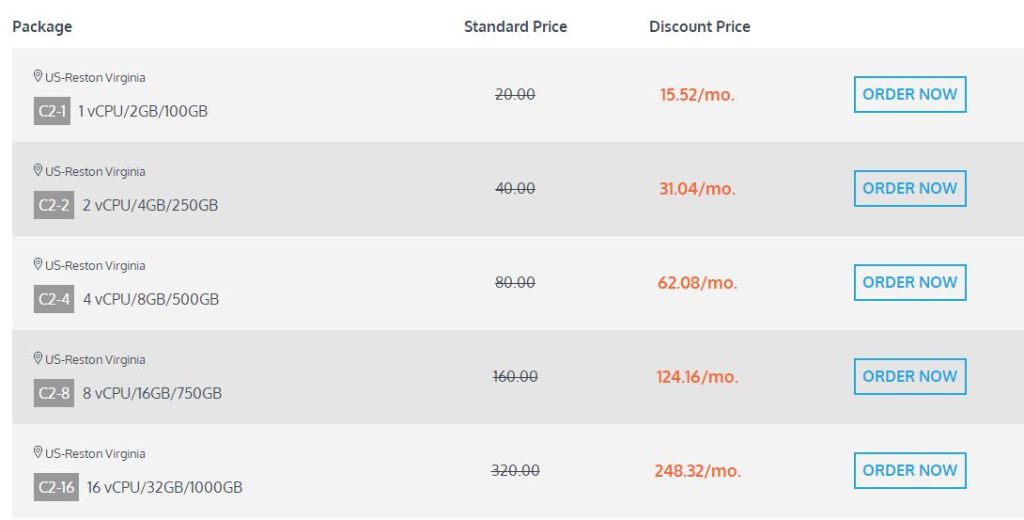Click the struck-through 80.00 standard price
Viewport: 1024px width, 520px height.
coord(515,283)
